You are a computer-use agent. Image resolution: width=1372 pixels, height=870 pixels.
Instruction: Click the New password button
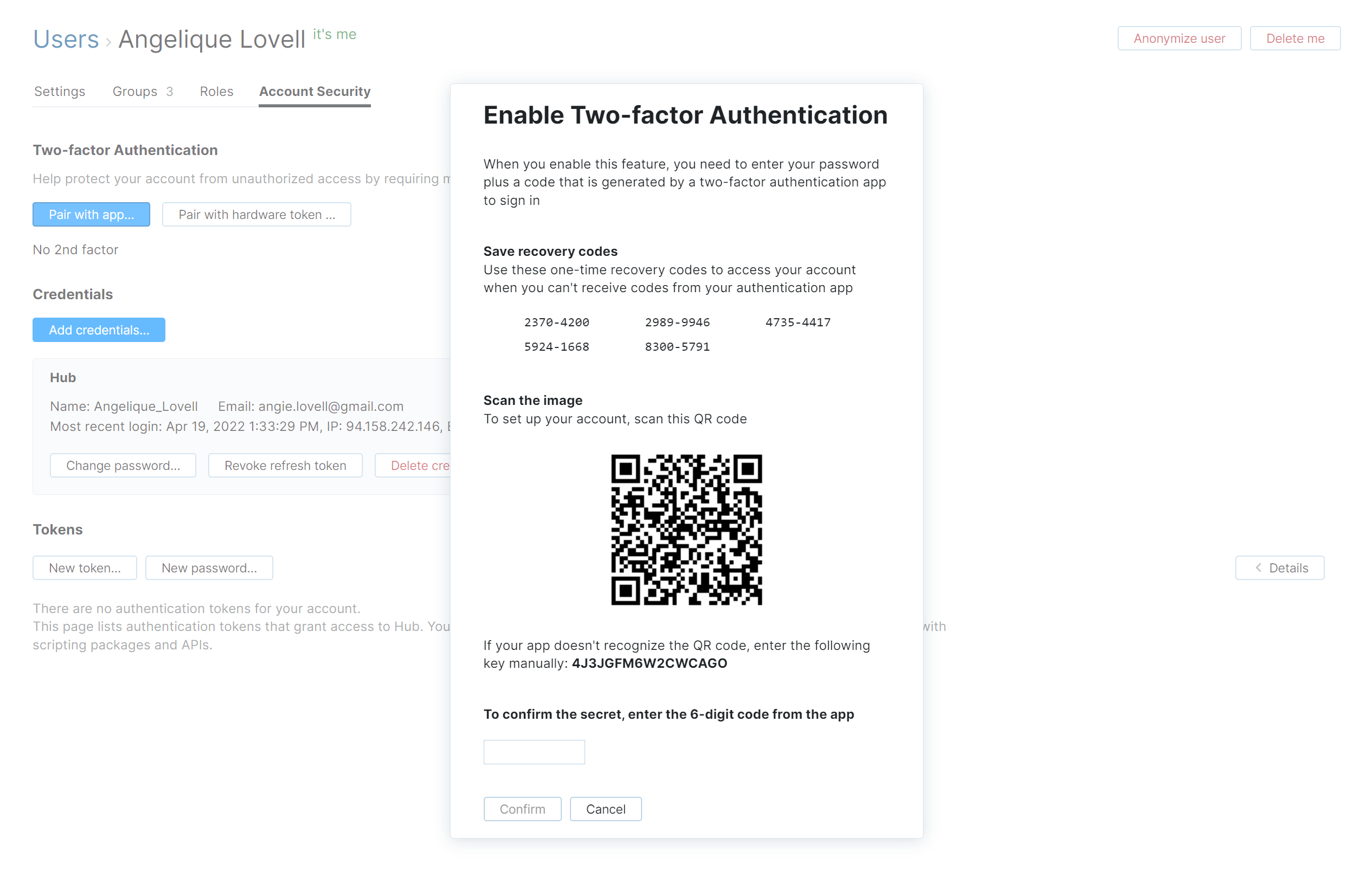pyautogui.click(x=209, y=568)
